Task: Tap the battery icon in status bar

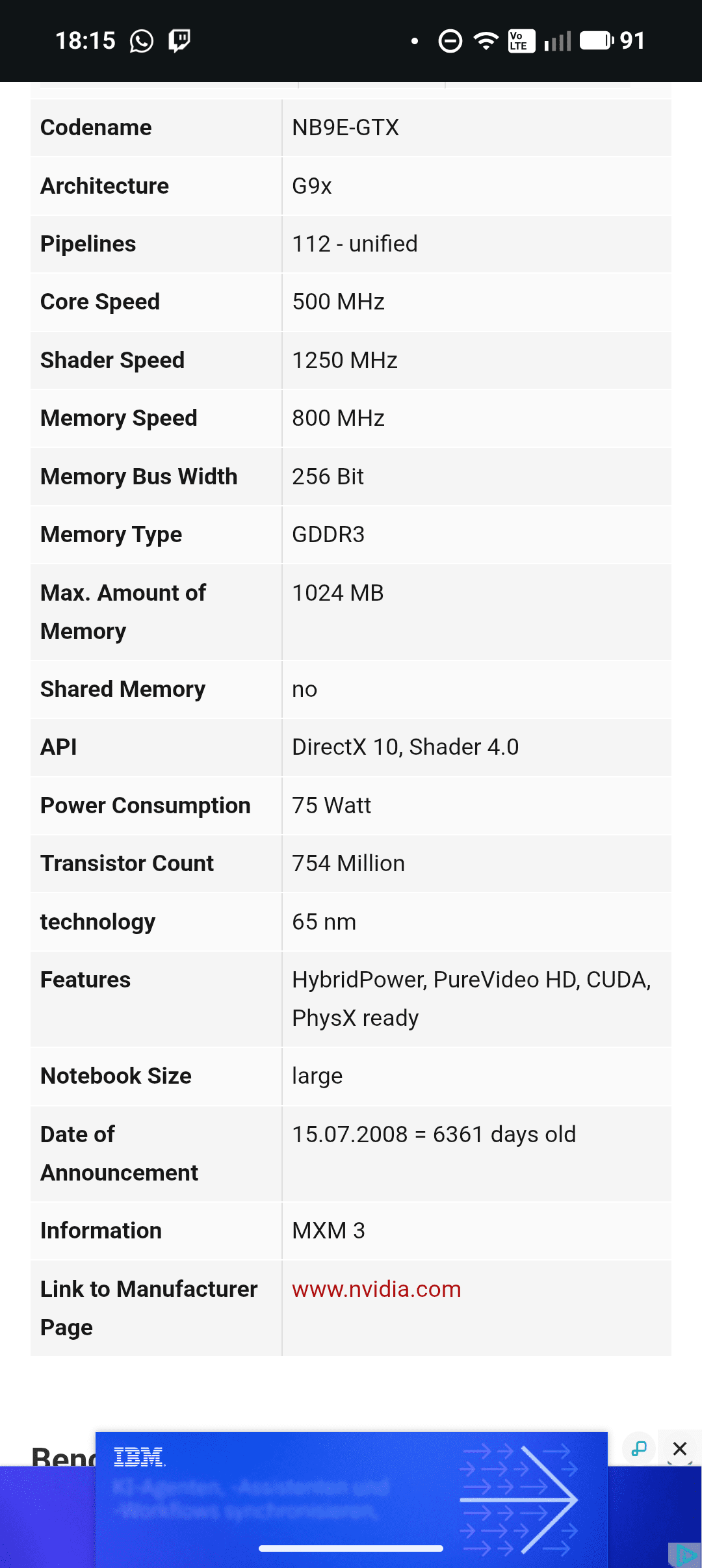Action: tap(597, 41)
